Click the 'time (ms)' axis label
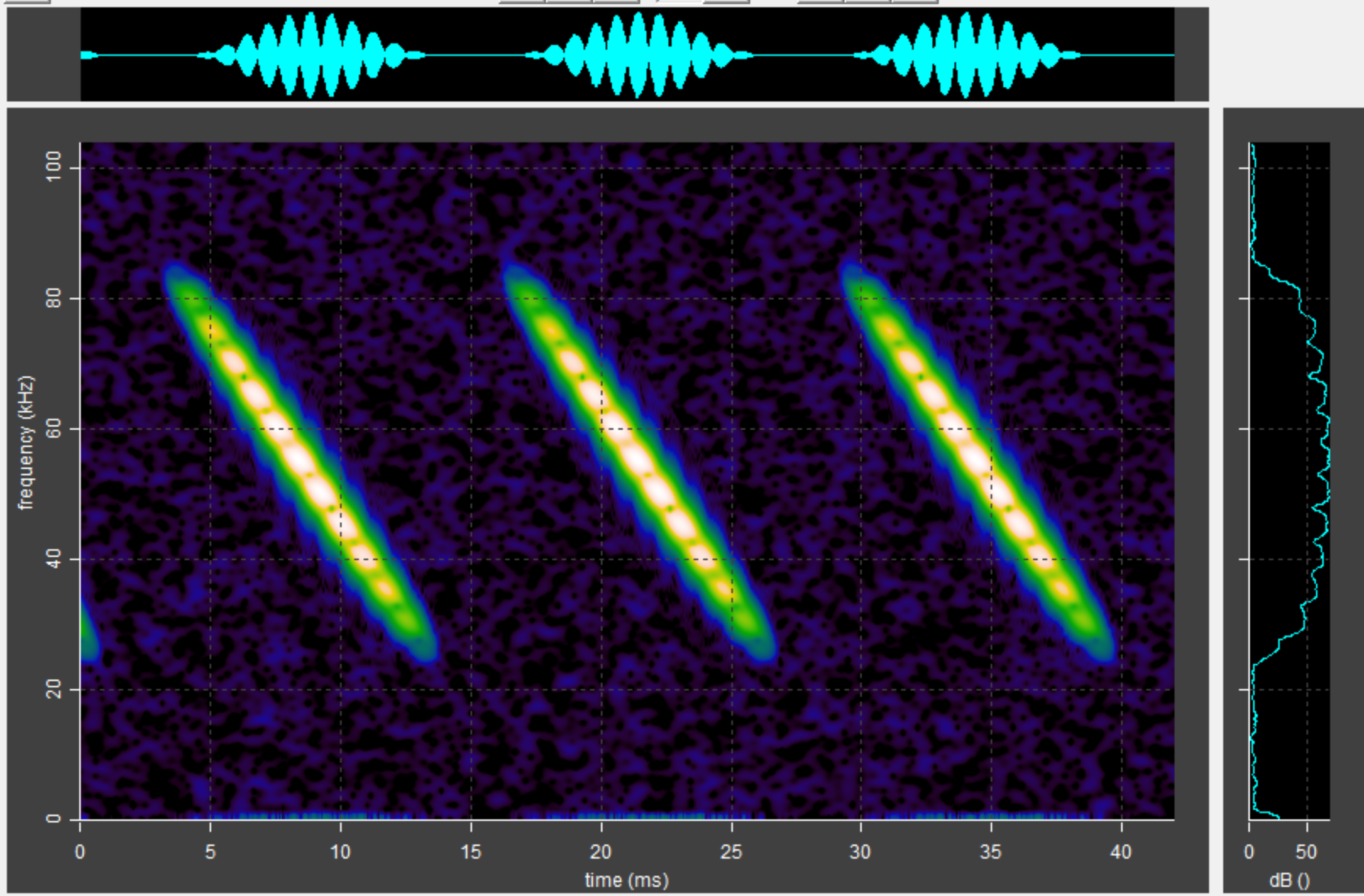 (626, 880)
